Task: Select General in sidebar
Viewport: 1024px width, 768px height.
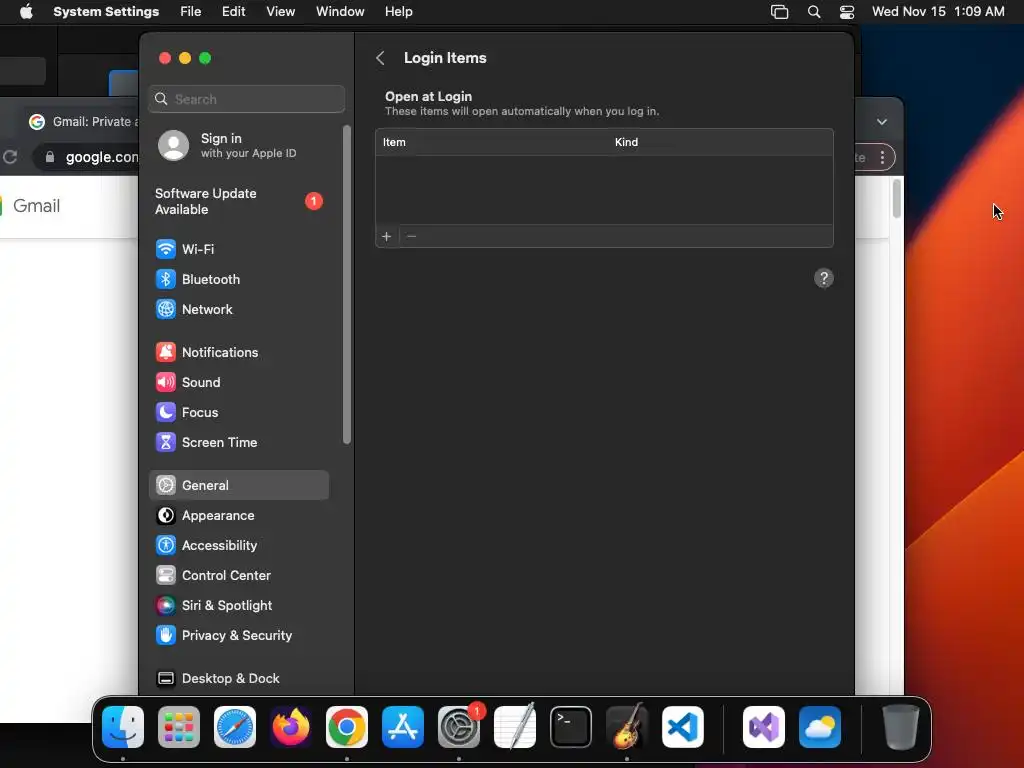Action: [x=238, y=485]
